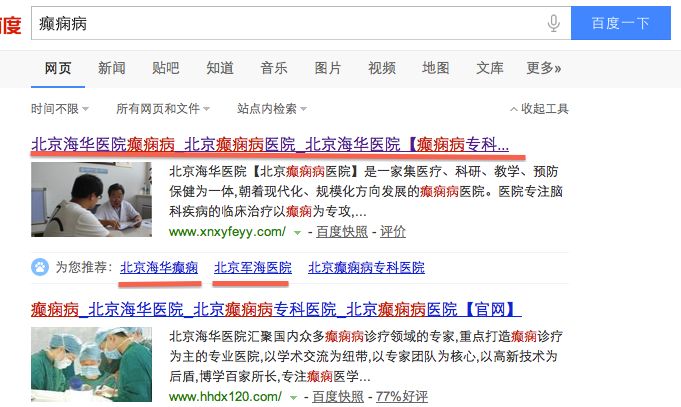This screenshot has height=407, width=681.
Task: Open the recommended link 北京癫痫病专科医院
Action: [x=366, y=267]
